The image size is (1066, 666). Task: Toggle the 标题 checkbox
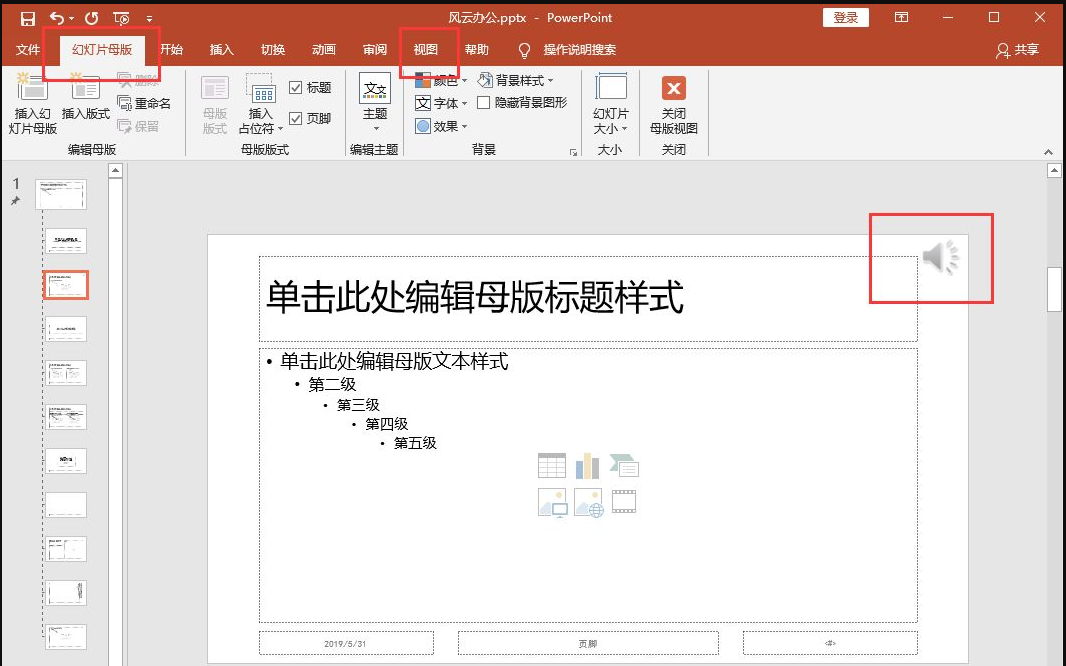tap(296, 88)
